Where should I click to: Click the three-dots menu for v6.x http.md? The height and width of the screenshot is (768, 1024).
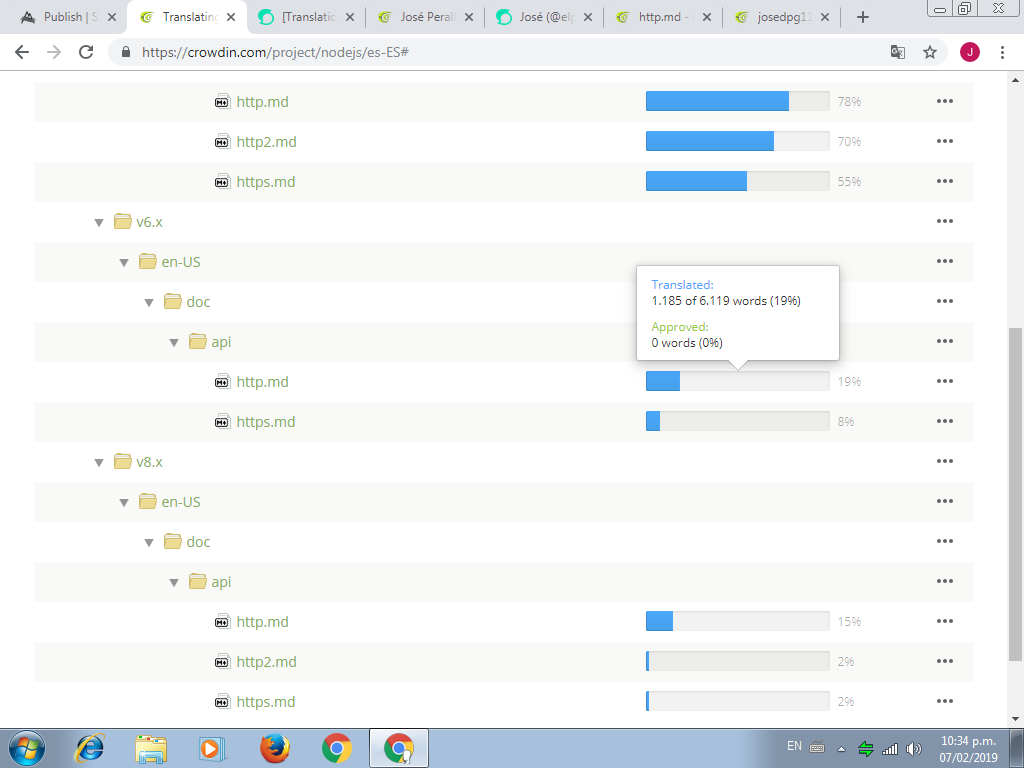944,381
